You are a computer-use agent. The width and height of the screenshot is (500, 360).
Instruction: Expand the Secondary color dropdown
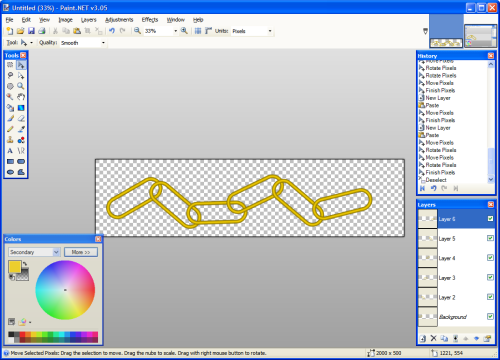pos(34,252)
